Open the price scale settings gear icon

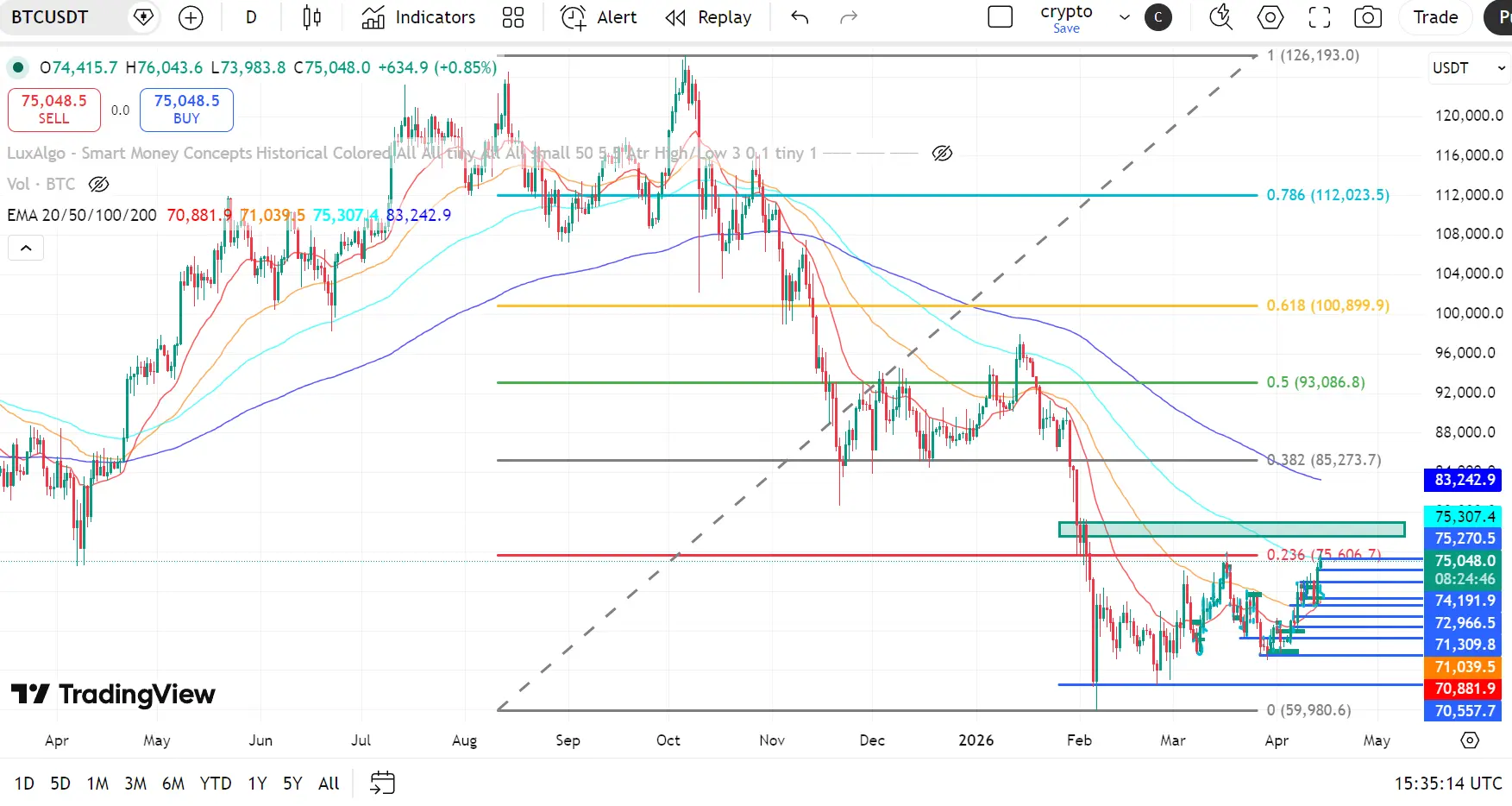[1470, 740]
